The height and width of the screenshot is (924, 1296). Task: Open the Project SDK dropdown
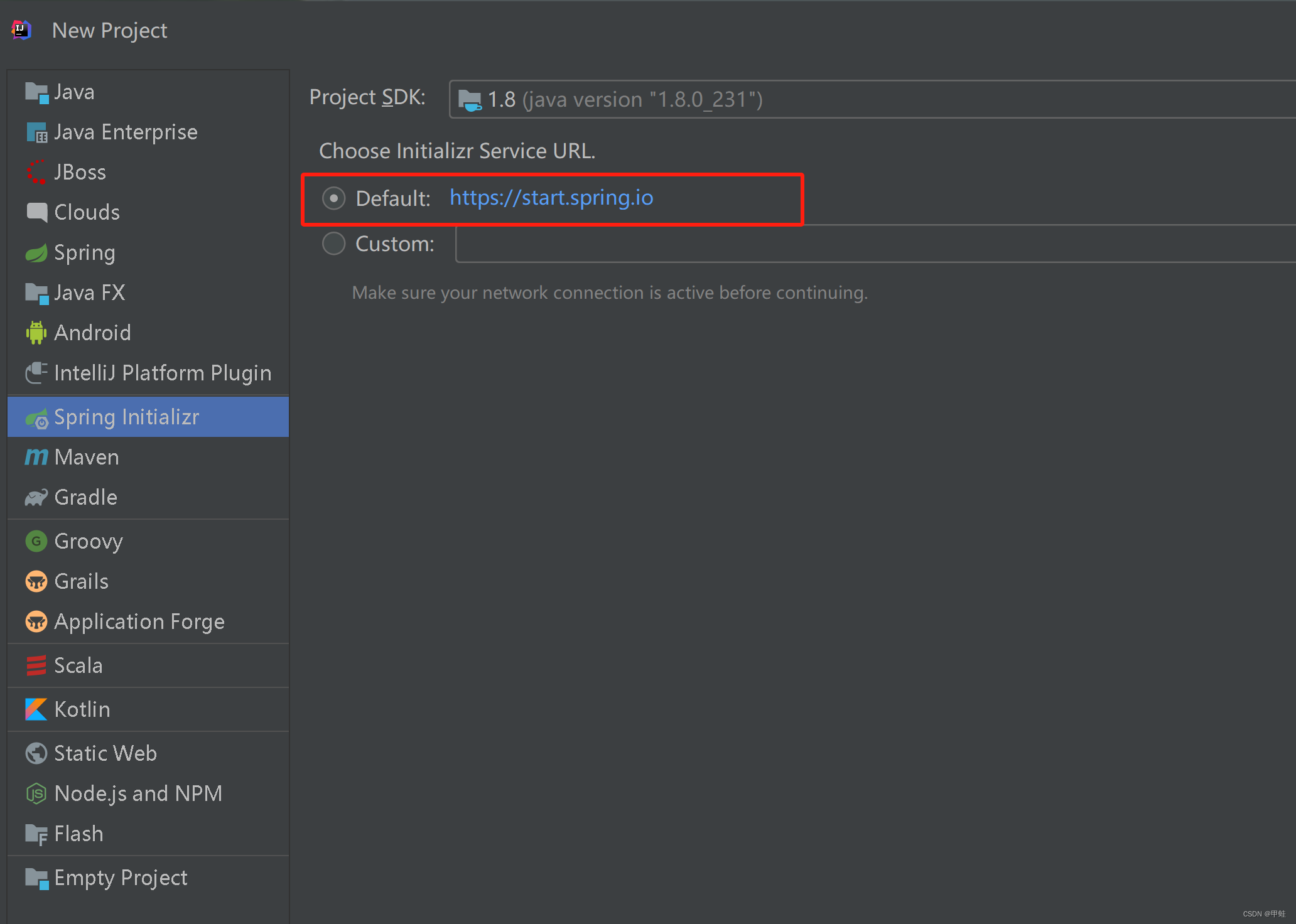867,99
